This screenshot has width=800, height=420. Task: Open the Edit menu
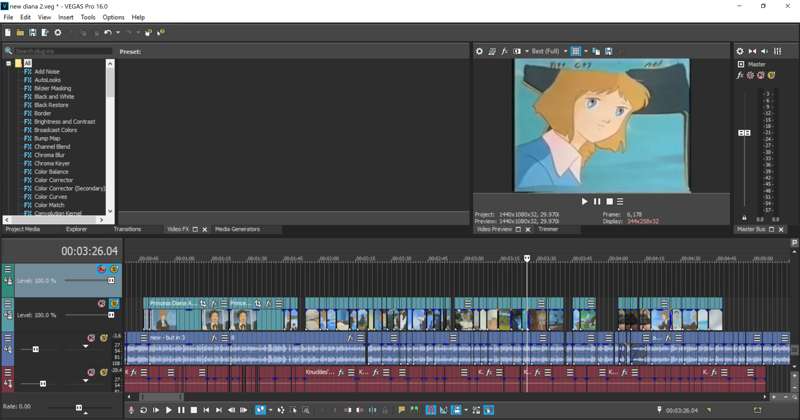tap(26, 17)
